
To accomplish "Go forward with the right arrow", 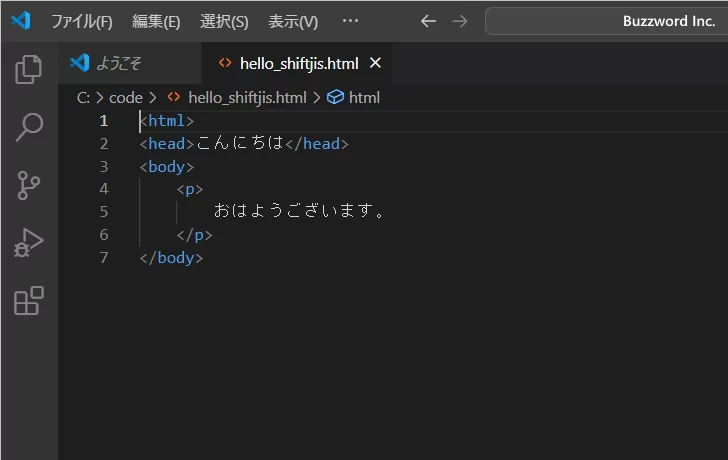I will (x=460, y=21).
